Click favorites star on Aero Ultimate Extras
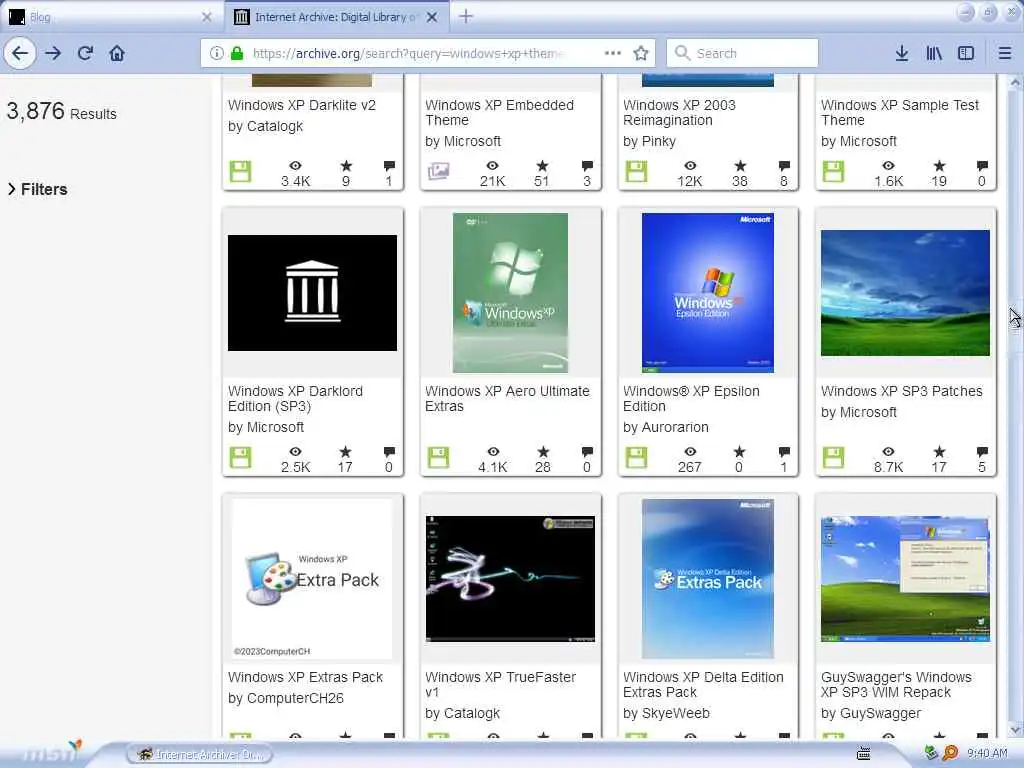The image size is (1024, 768). tap(543, 452)
